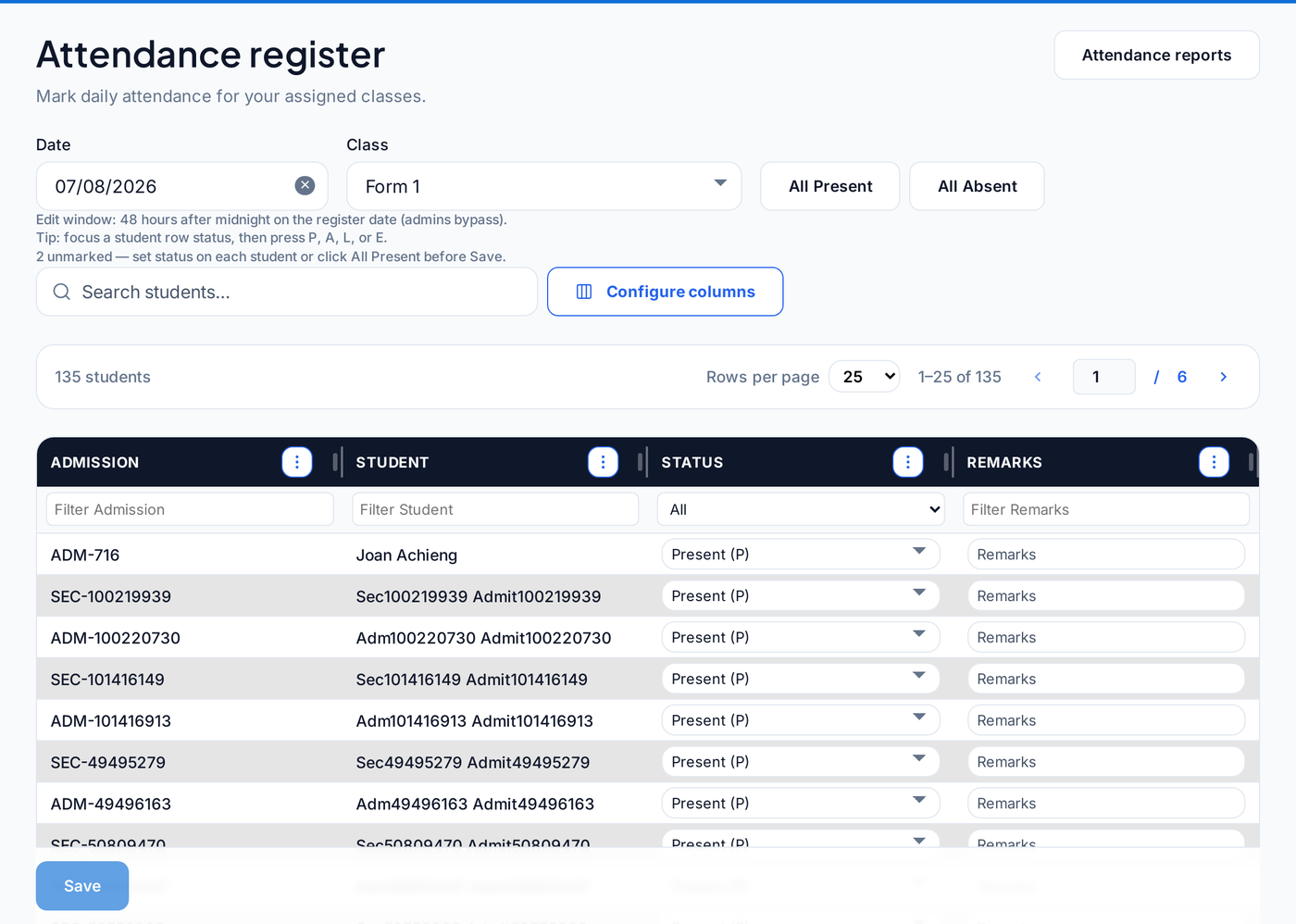Screen dimensions: 1296x924
Task: Click the ADMISSION column resize handle
Action: [x=335, y=462]
